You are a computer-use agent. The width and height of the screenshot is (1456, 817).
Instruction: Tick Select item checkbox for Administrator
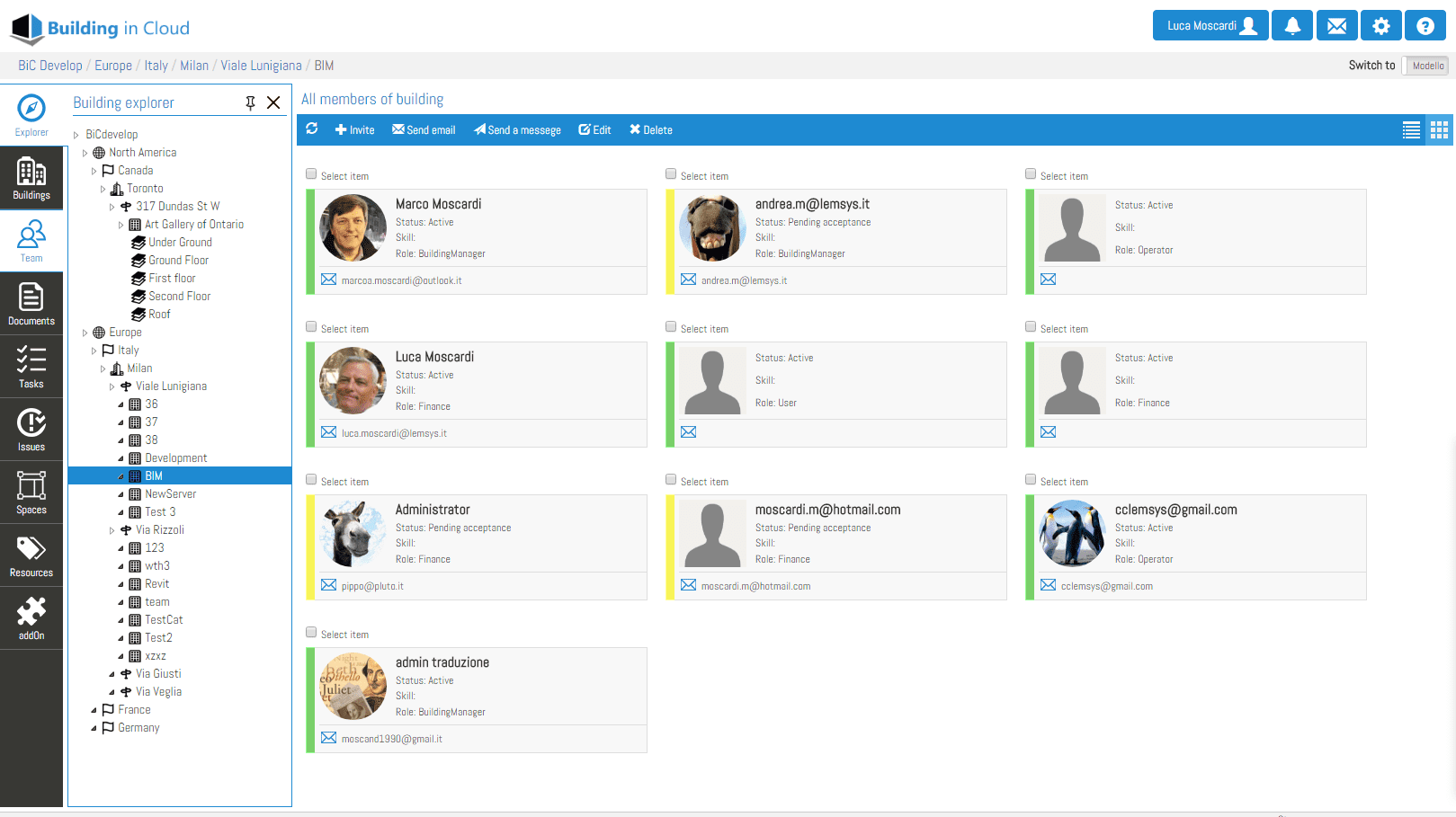point(311,480)
